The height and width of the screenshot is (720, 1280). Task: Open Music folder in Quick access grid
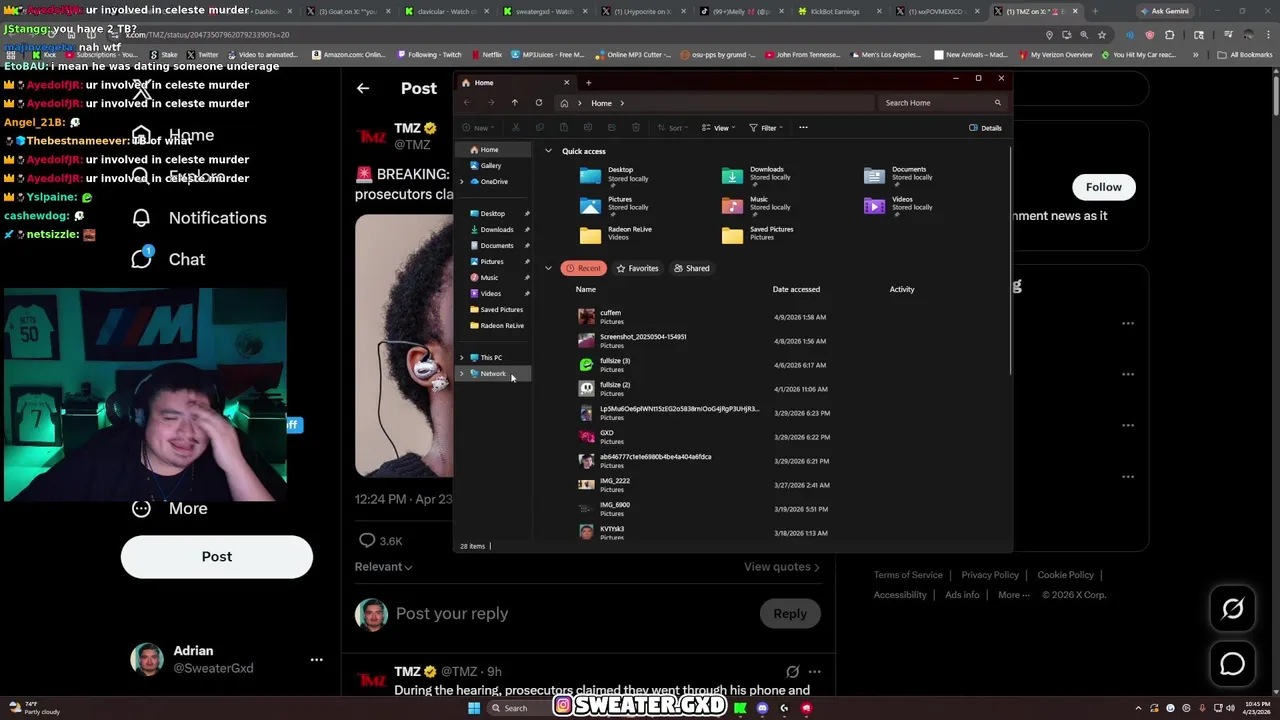(x=759, y=204)
